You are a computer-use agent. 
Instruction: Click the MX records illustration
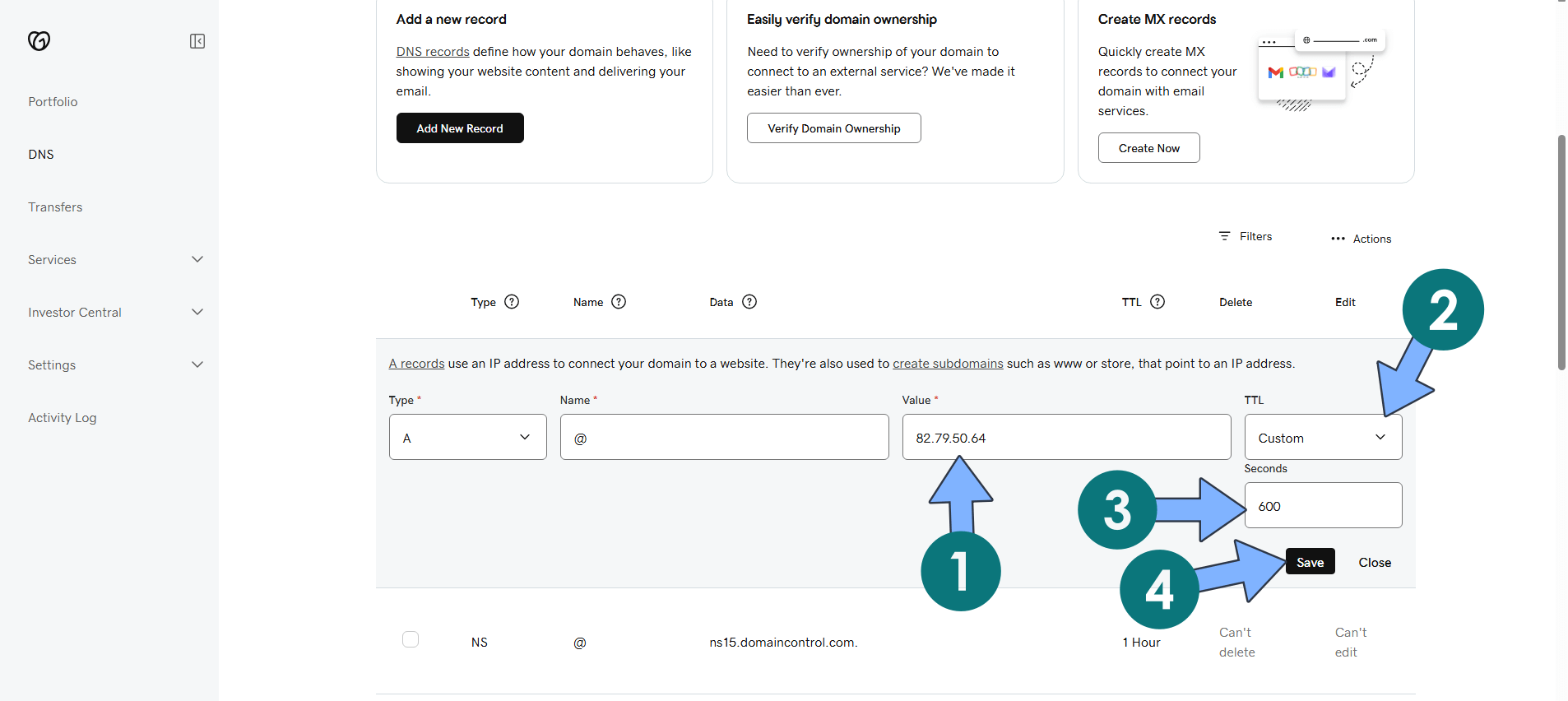coord(1322,72)
